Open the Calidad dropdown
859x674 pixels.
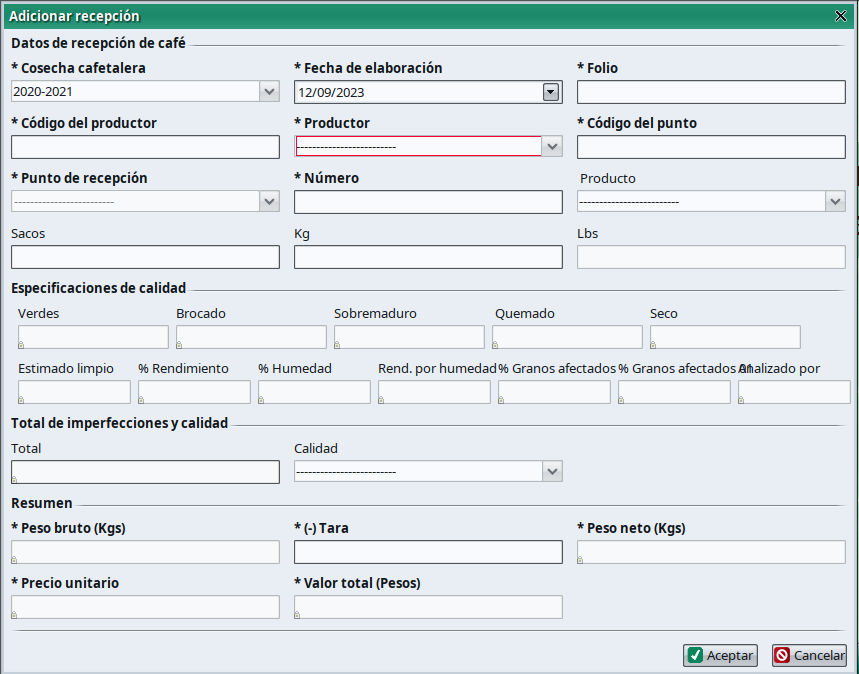coord(552,472)
